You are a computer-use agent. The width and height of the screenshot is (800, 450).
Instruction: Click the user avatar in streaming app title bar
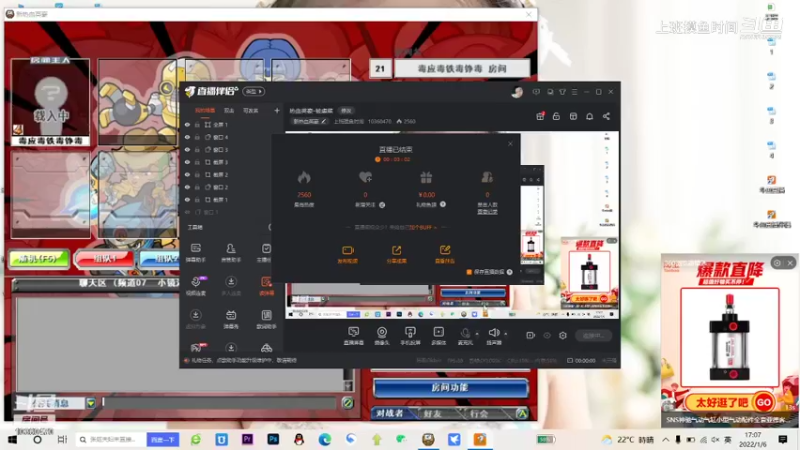pyautogui.click(x=517, y=92)
